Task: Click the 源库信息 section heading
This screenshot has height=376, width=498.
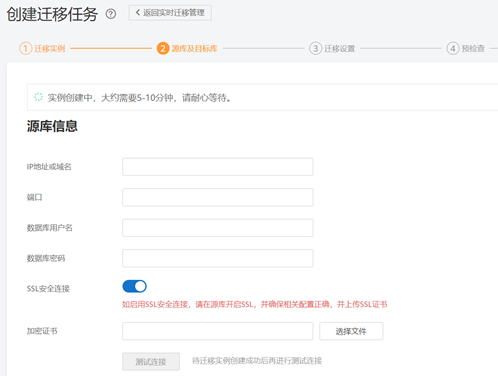Action: point(52,126)
